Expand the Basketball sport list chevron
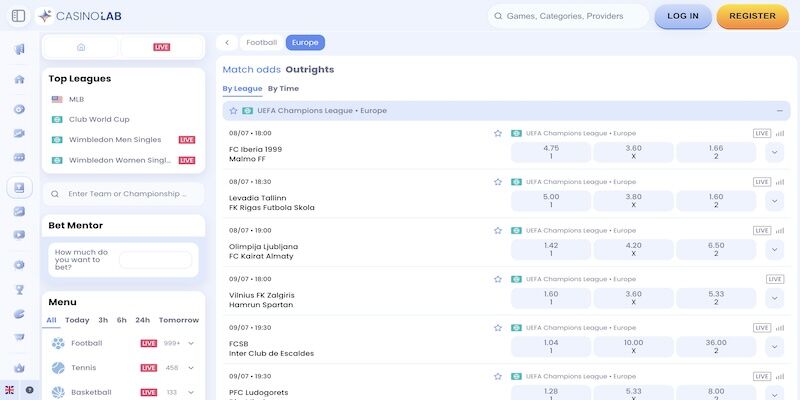800x400 pixels. [191, 392]
